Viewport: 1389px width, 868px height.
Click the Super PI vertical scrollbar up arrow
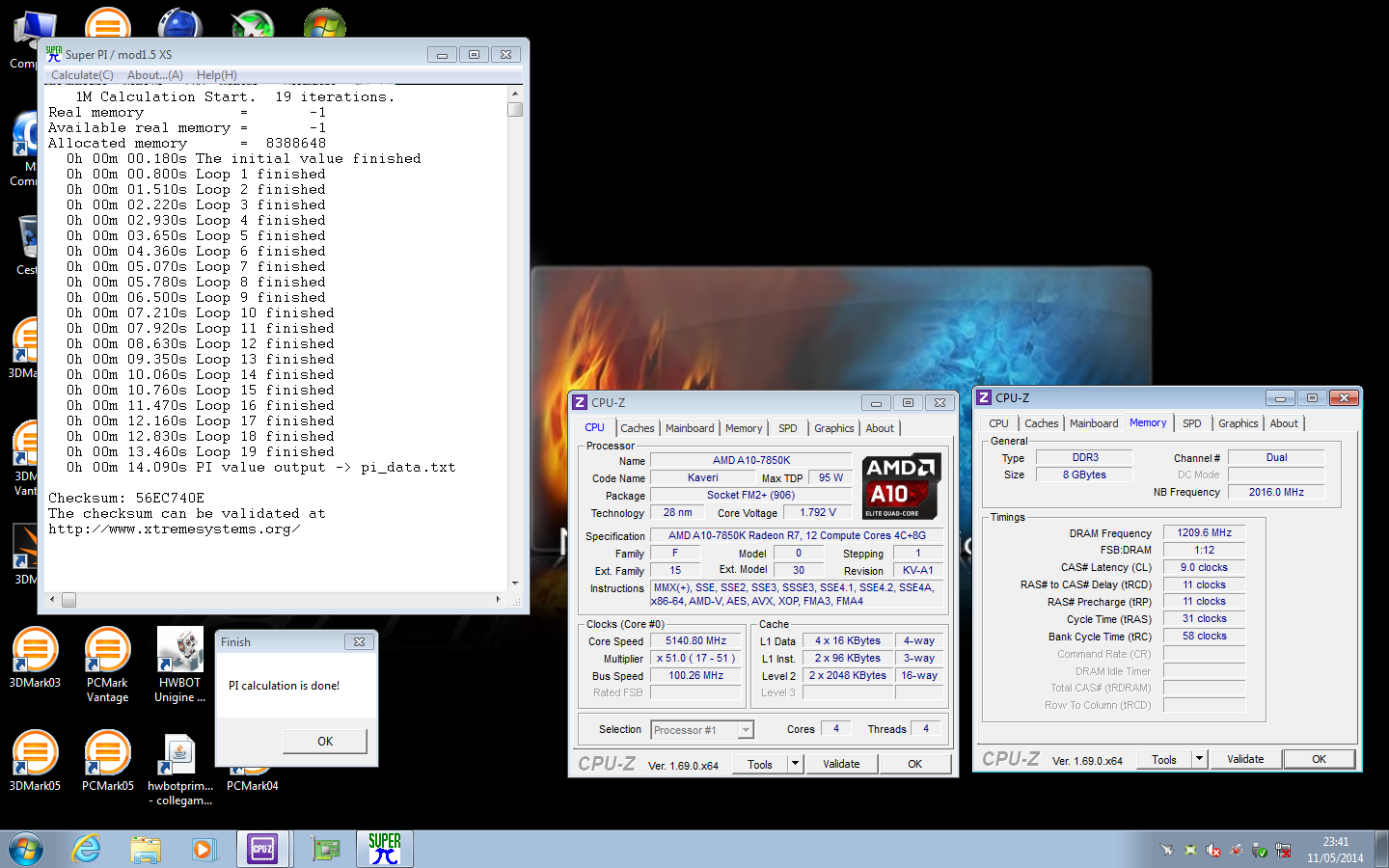[515, 94]
